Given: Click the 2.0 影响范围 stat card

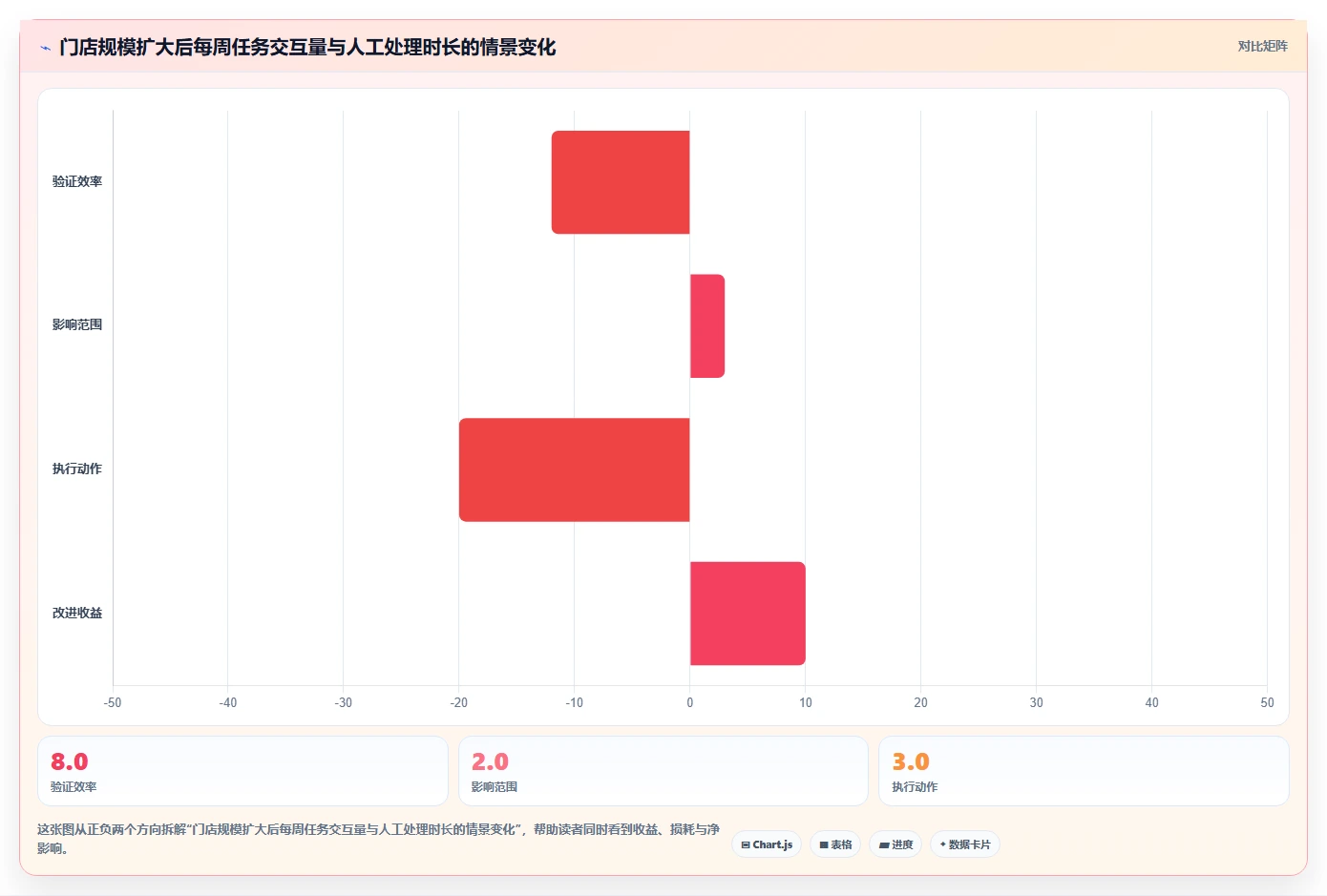Looking at the screenshot, I should click(x=663, y=771).
